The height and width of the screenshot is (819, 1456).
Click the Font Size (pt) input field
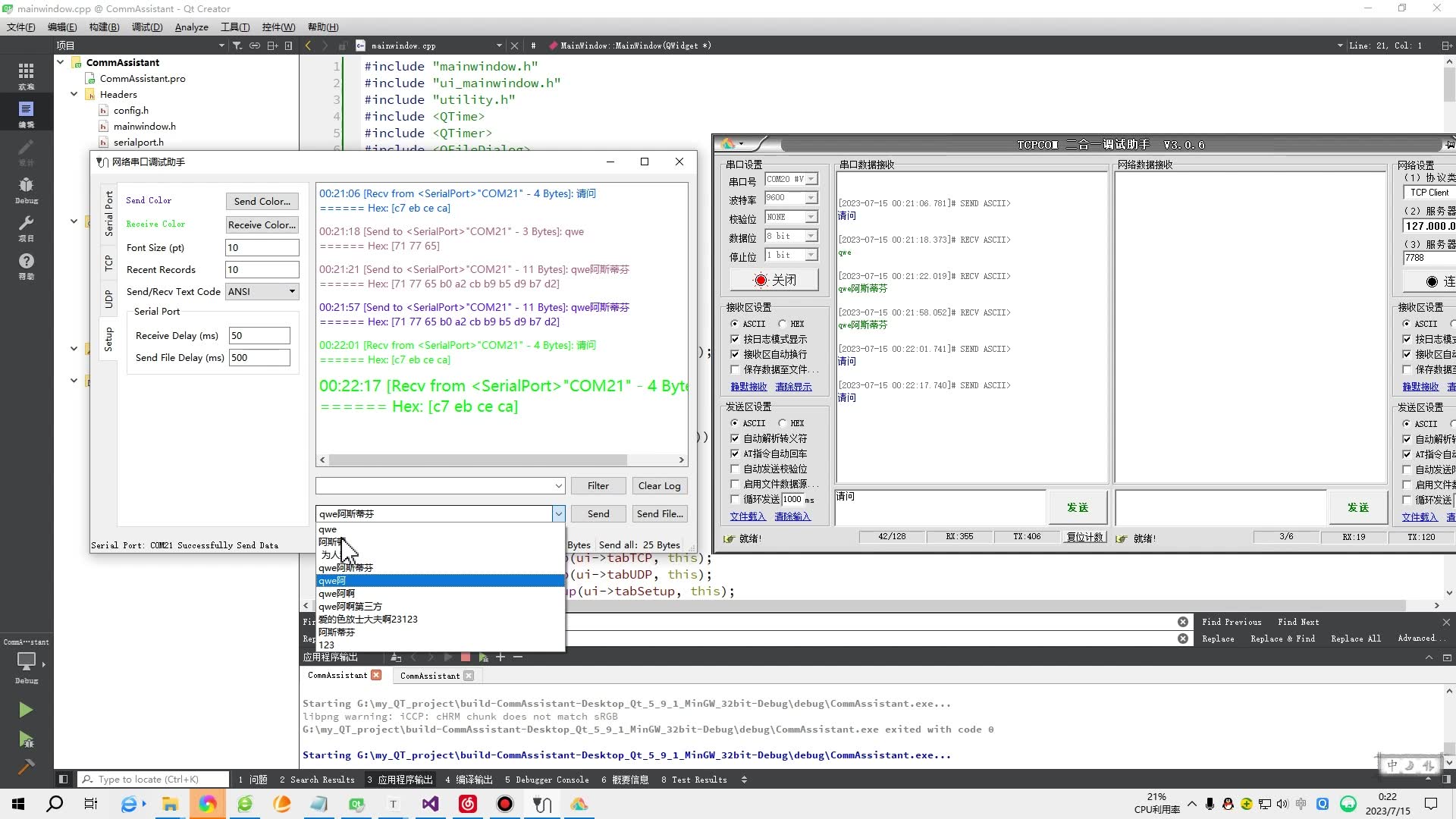pyautogui.click(x=262, y=247)
